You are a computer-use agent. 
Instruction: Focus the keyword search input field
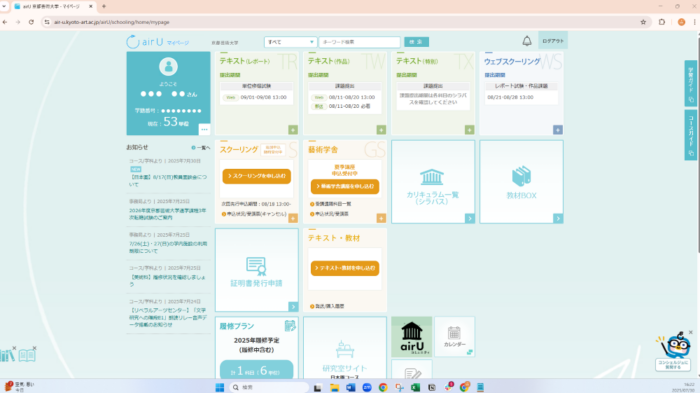click(359, 42)
